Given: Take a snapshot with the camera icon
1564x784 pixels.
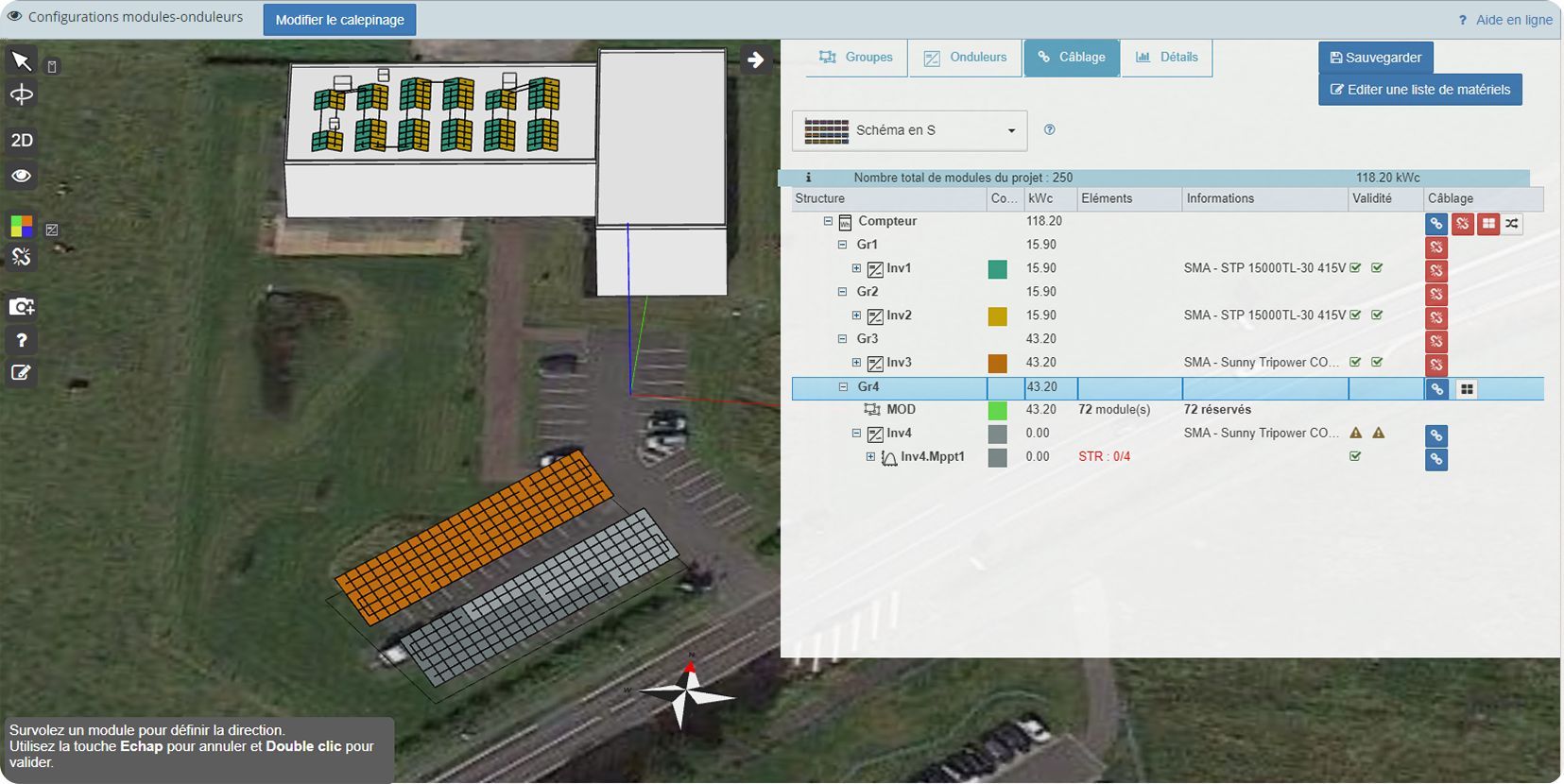Looking at the screenshot, I should click(x=21, y=307).
